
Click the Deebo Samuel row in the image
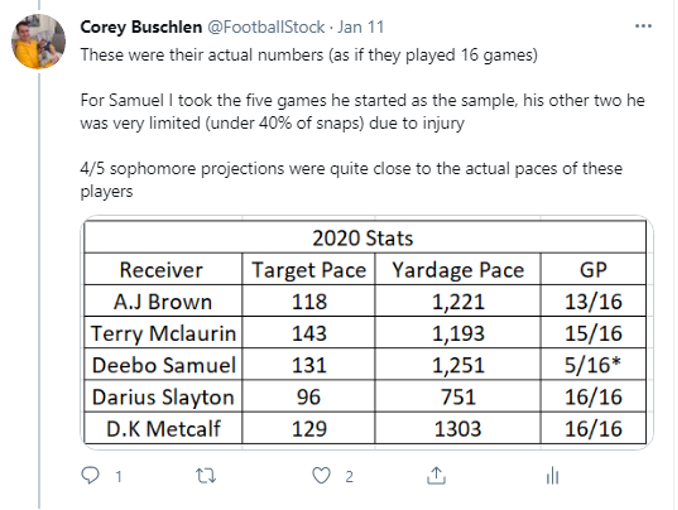pos(365,365)
